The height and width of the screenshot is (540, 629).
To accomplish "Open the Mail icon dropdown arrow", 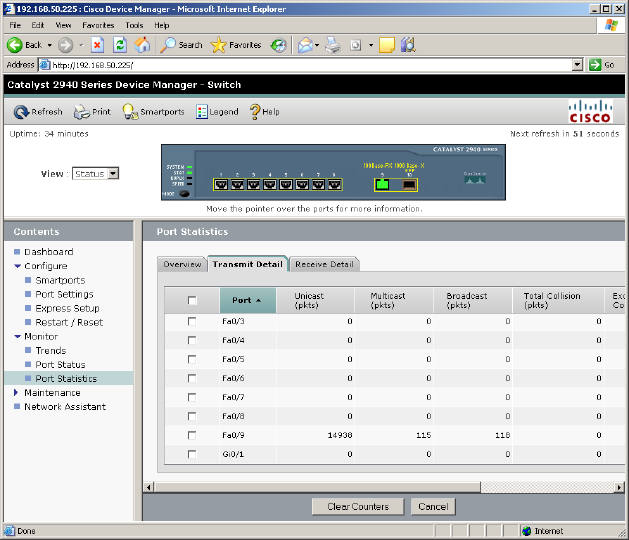I will pyautogui.click(x=317, y=45).
